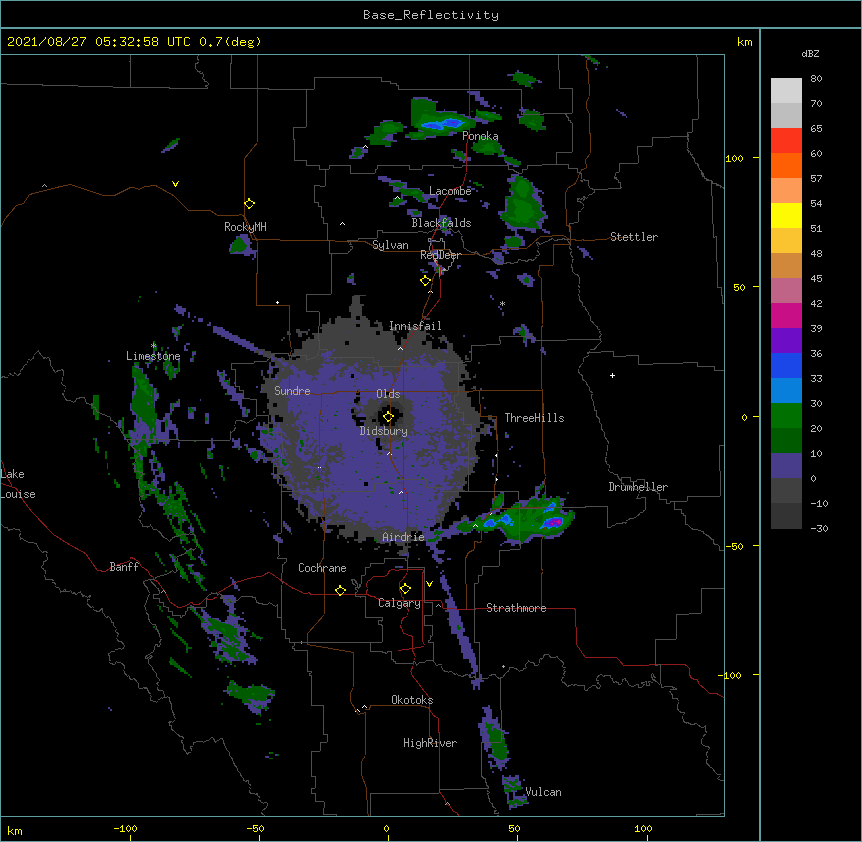Click the ThreeHills city label

pyautogui.click(x=534, y=418)
